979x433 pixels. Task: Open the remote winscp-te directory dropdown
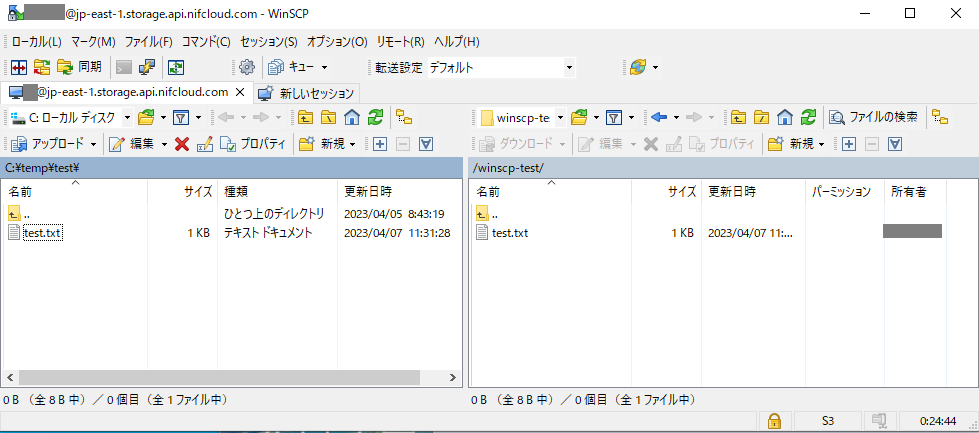tap(559, 117)
